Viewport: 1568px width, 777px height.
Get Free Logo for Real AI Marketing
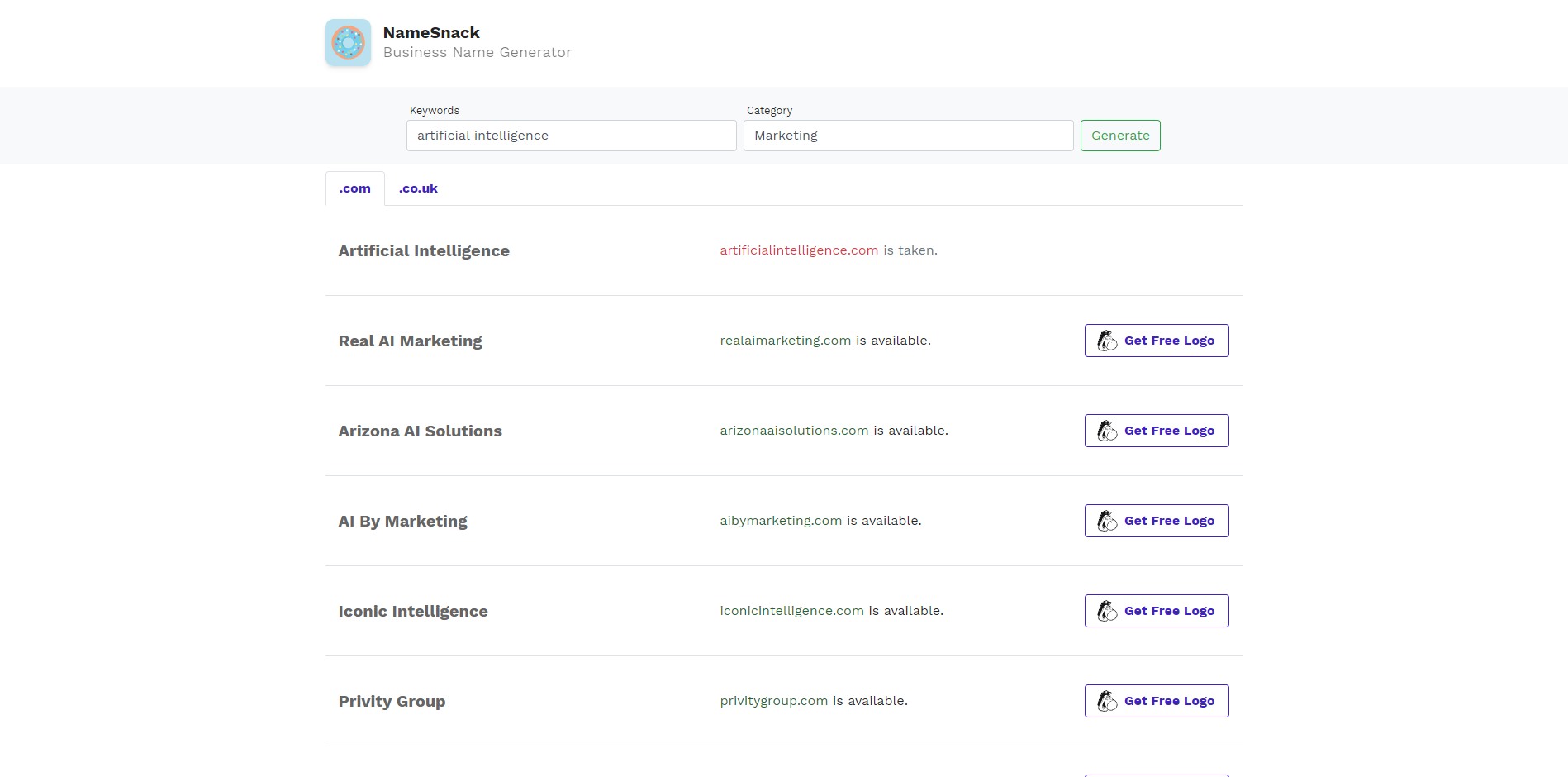click(x=1157, y=341)
